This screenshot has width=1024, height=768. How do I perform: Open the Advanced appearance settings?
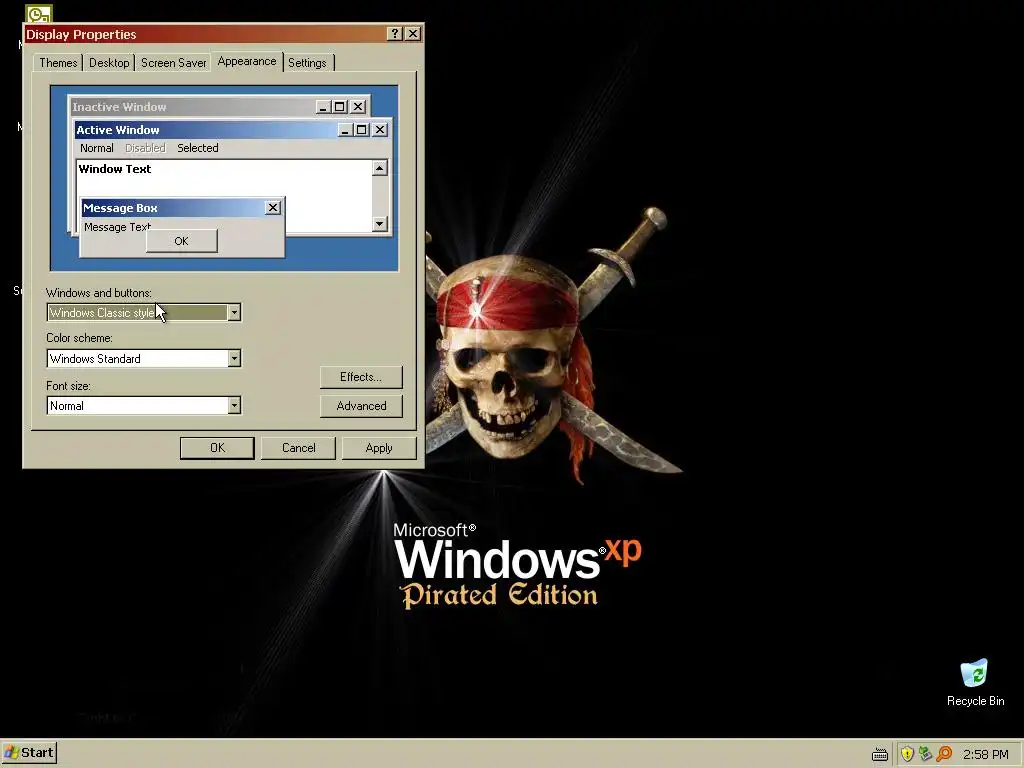361,406
